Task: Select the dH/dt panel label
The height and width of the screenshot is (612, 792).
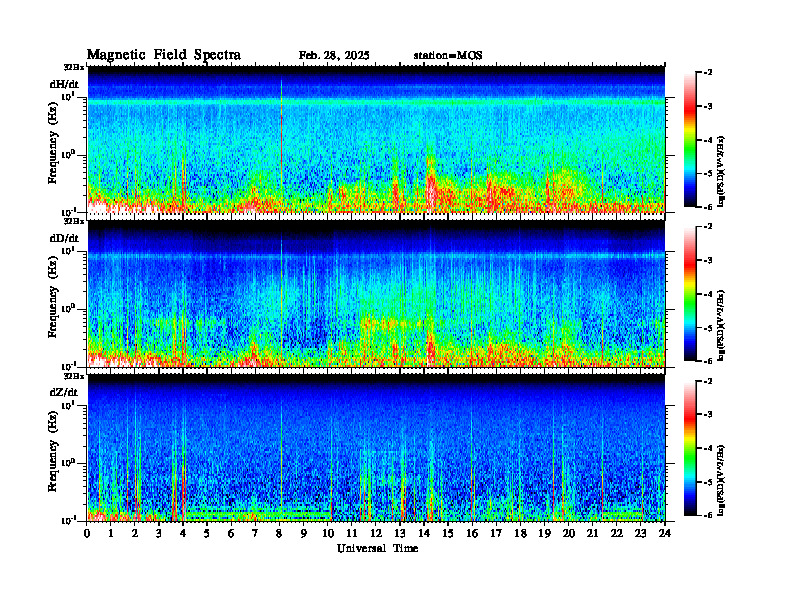Action: pyautogui.click(x=64, y=84)
